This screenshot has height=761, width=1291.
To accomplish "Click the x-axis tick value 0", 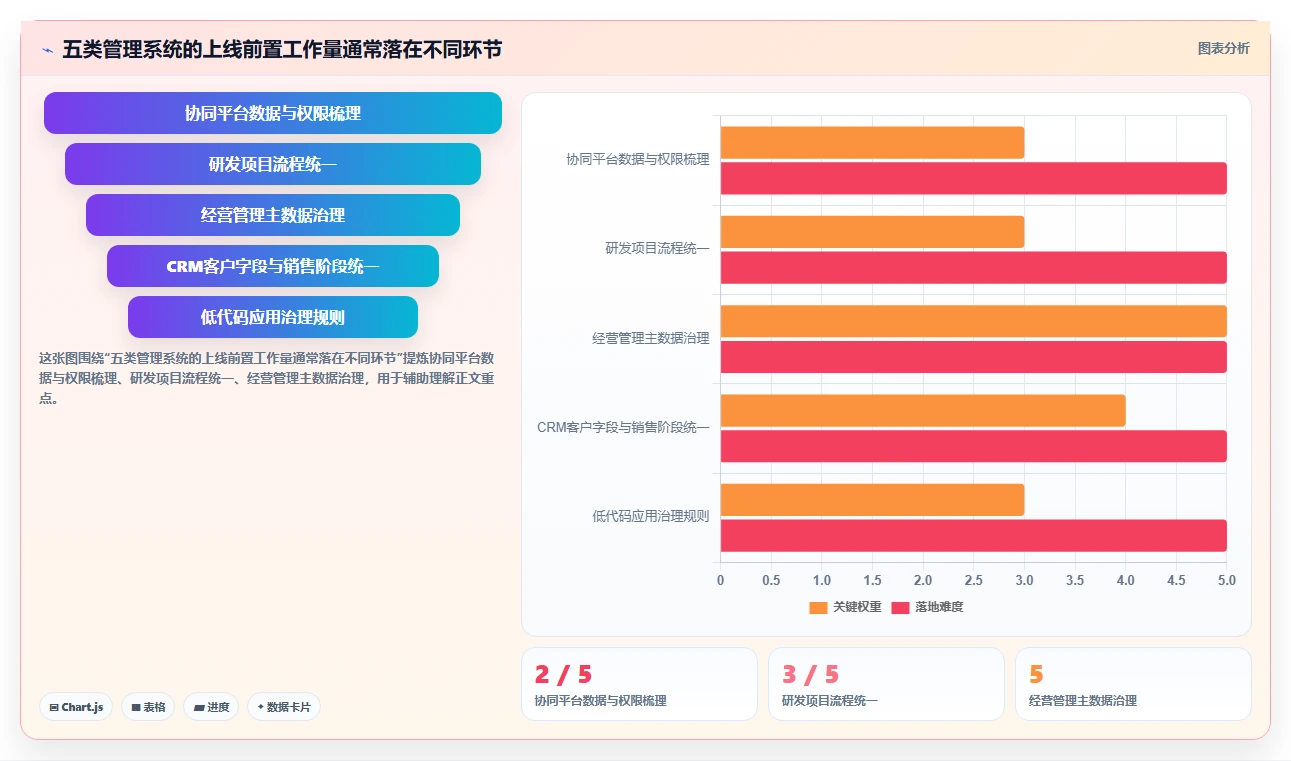I will click(720, 580).
